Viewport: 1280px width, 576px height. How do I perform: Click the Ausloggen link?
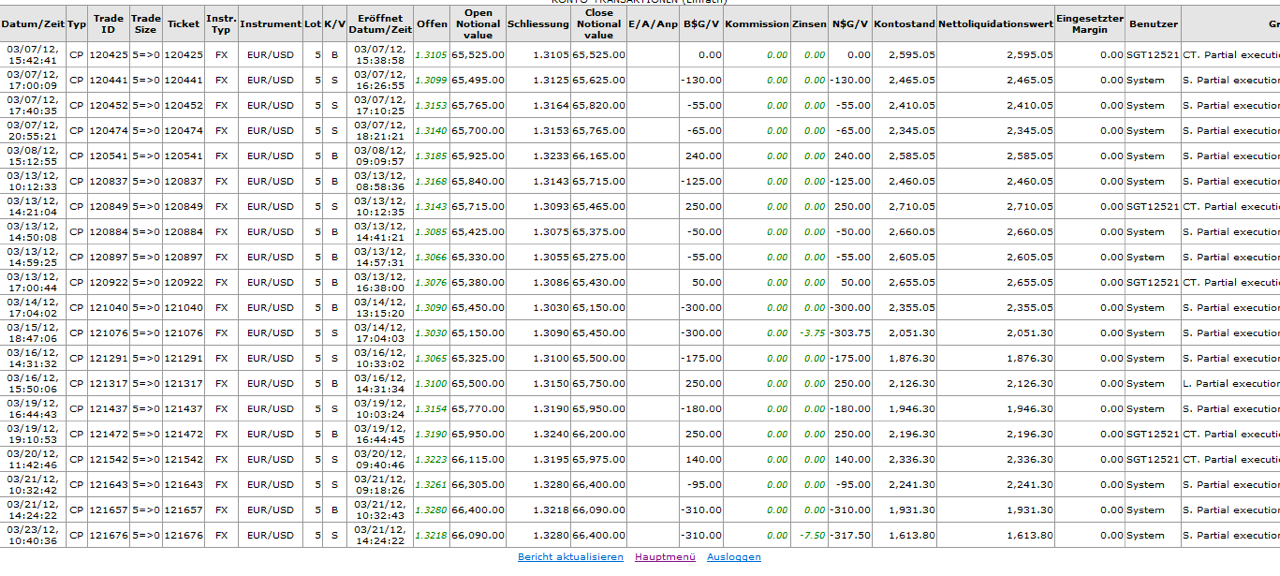(734, 557)
